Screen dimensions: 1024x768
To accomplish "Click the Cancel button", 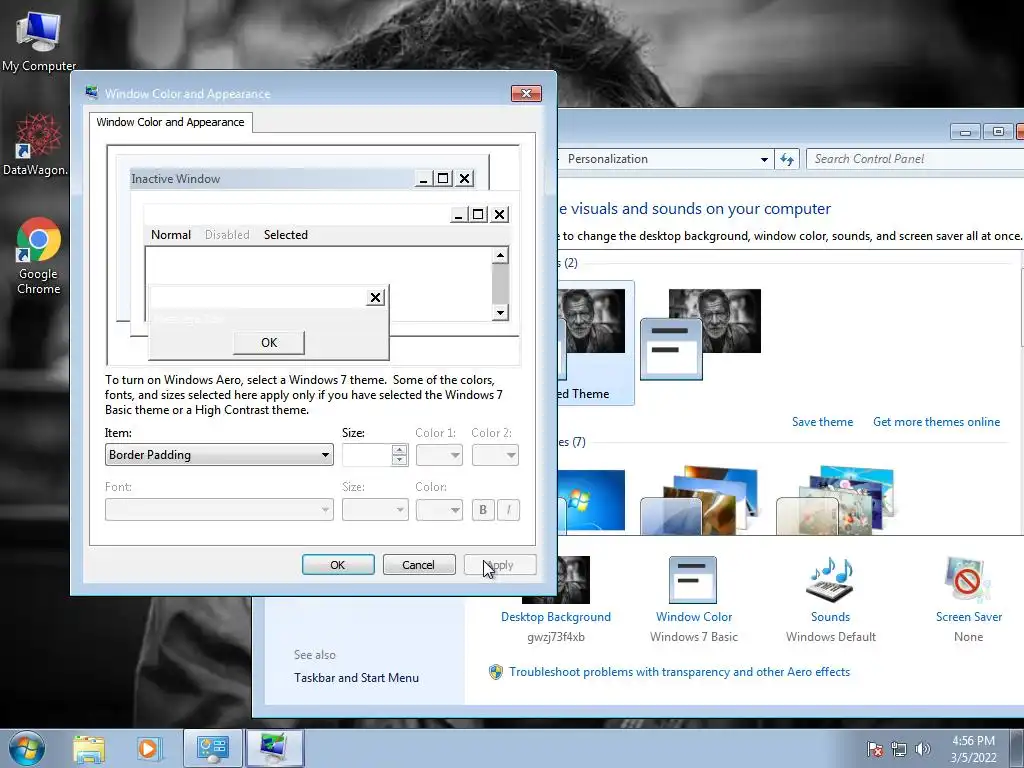I will point(419,565).
